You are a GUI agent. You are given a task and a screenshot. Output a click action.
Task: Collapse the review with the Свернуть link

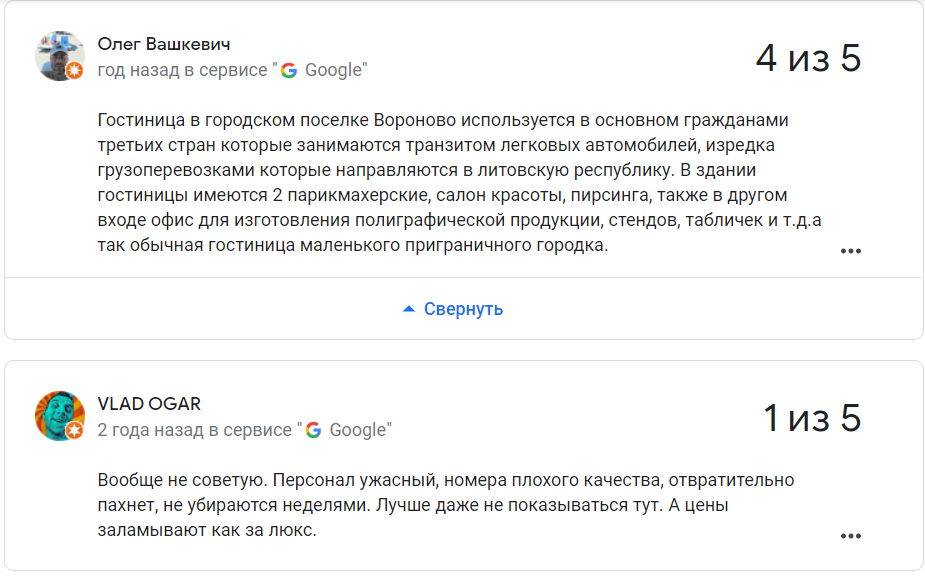[x=463, y=309]
